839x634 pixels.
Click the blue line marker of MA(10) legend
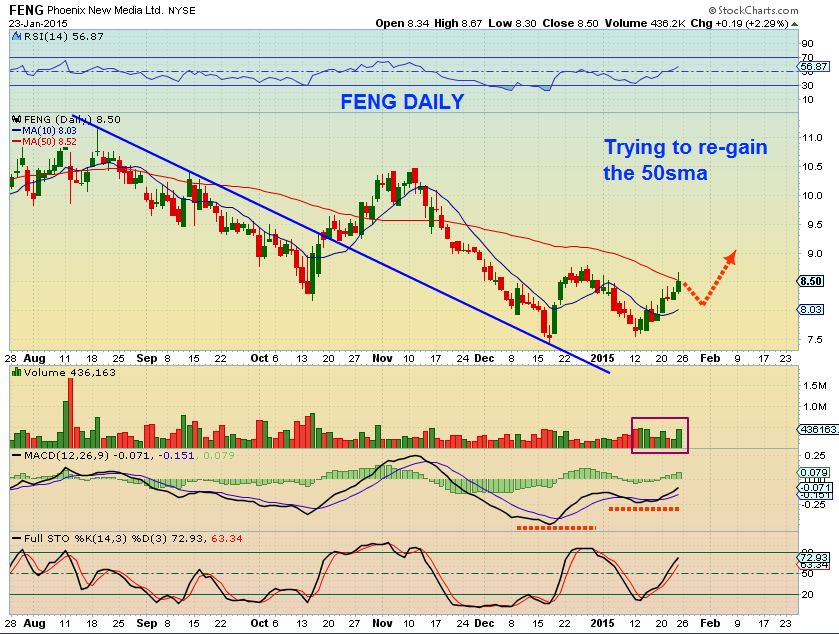[x=17, y=131]
